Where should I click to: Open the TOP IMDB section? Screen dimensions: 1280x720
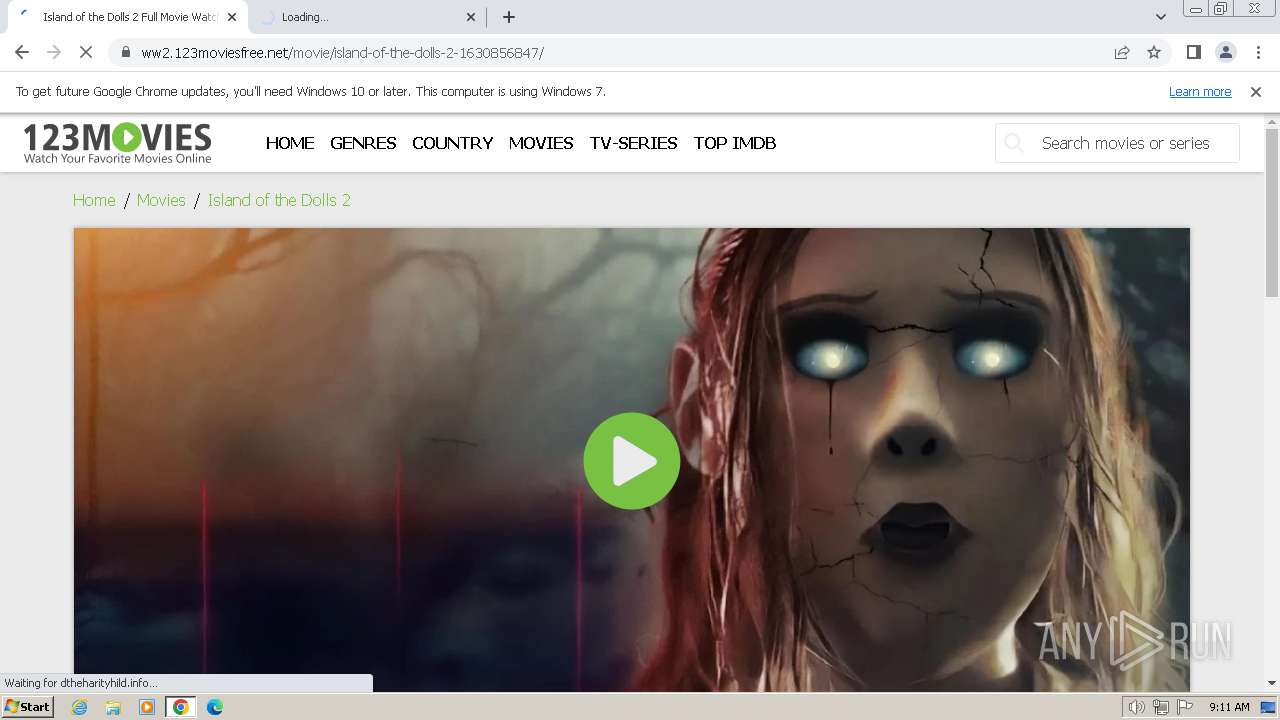click(x=735, y=143)
